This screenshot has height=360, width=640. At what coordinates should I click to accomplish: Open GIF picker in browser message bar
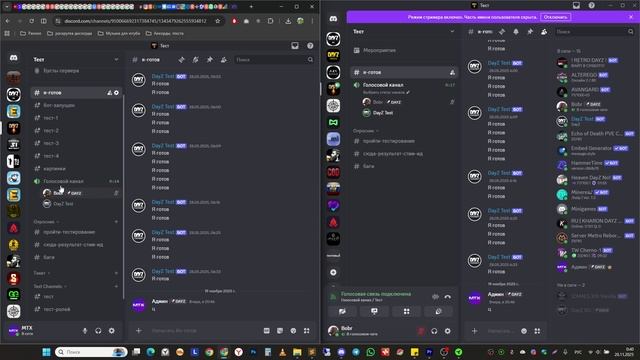267,331
